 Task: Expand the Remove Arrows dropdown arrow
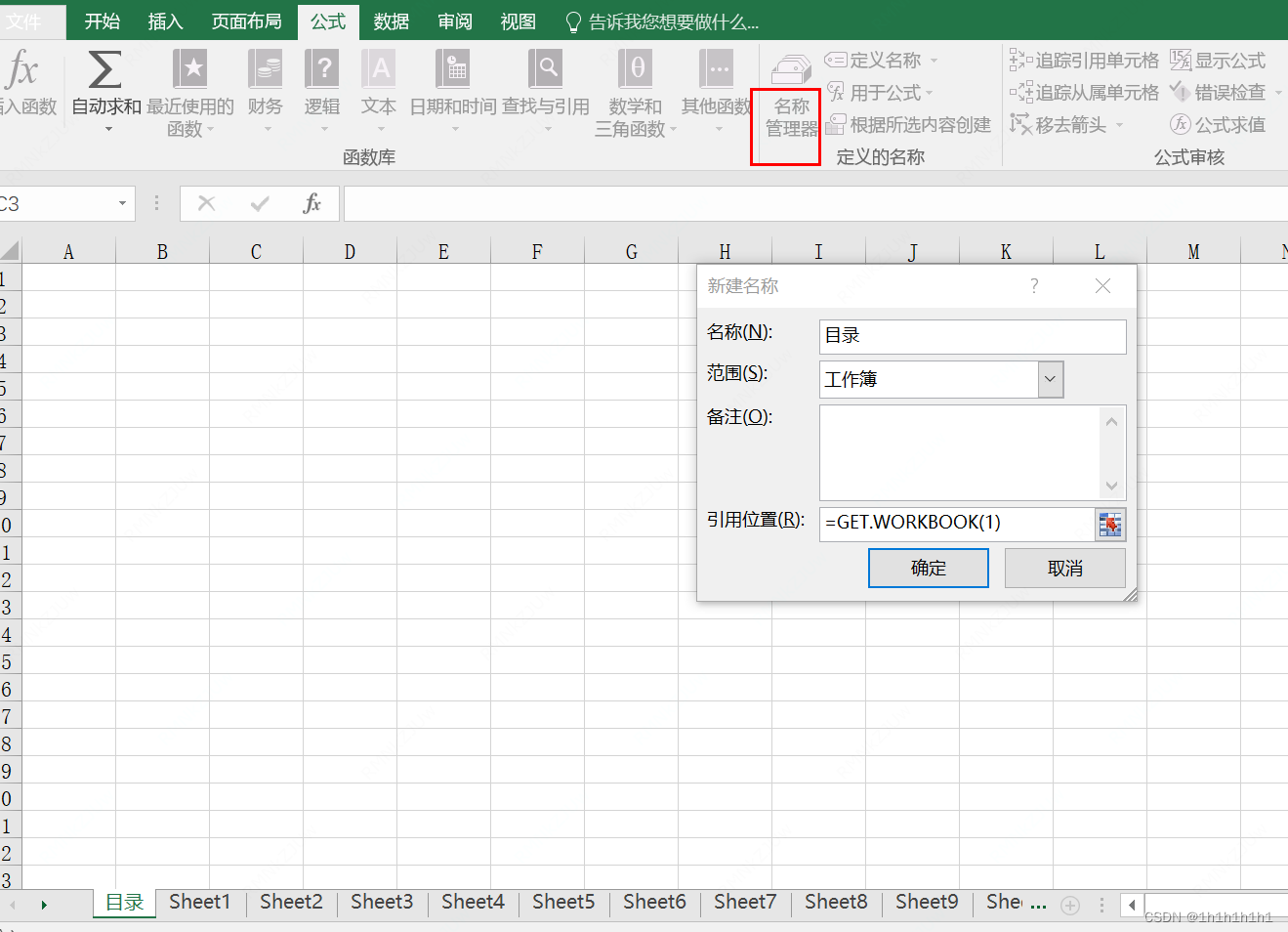[x=1119, y=125]
